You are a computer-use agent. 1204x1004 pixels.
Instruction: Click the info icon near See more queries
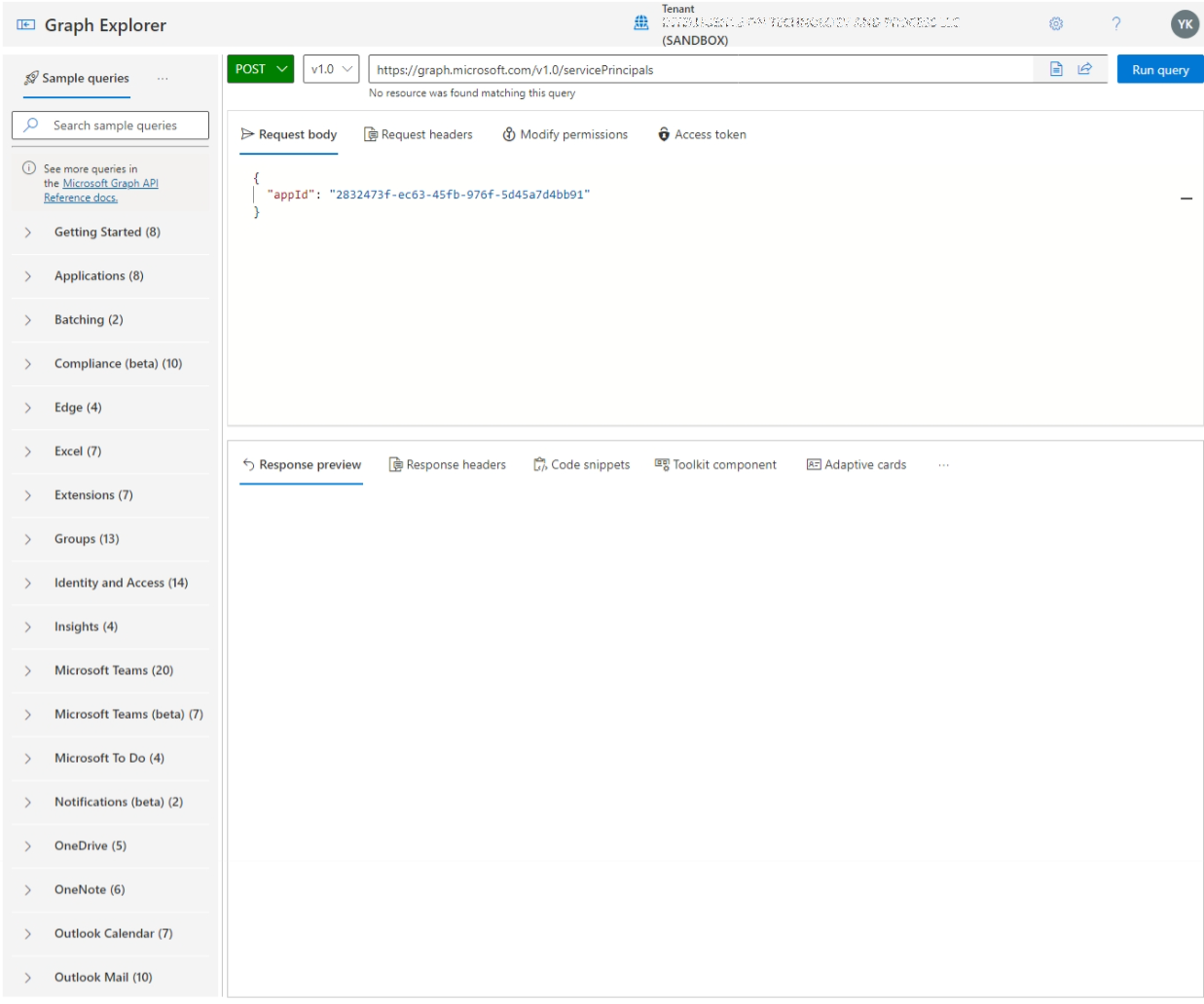(29, 168)
